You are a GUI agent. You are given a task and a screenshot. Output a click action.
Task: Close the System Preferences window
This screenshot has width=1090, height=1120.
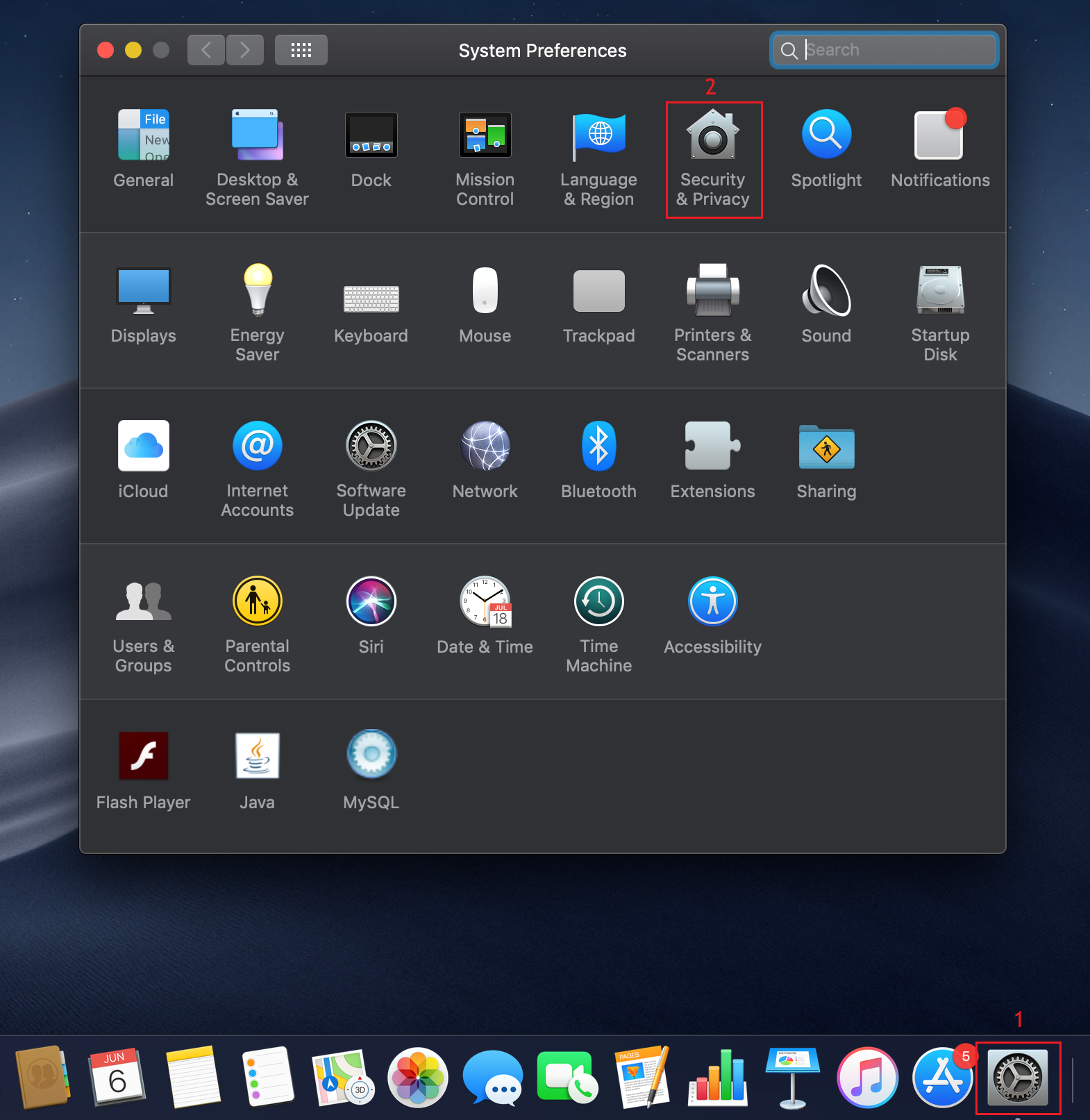click(106, 50)
